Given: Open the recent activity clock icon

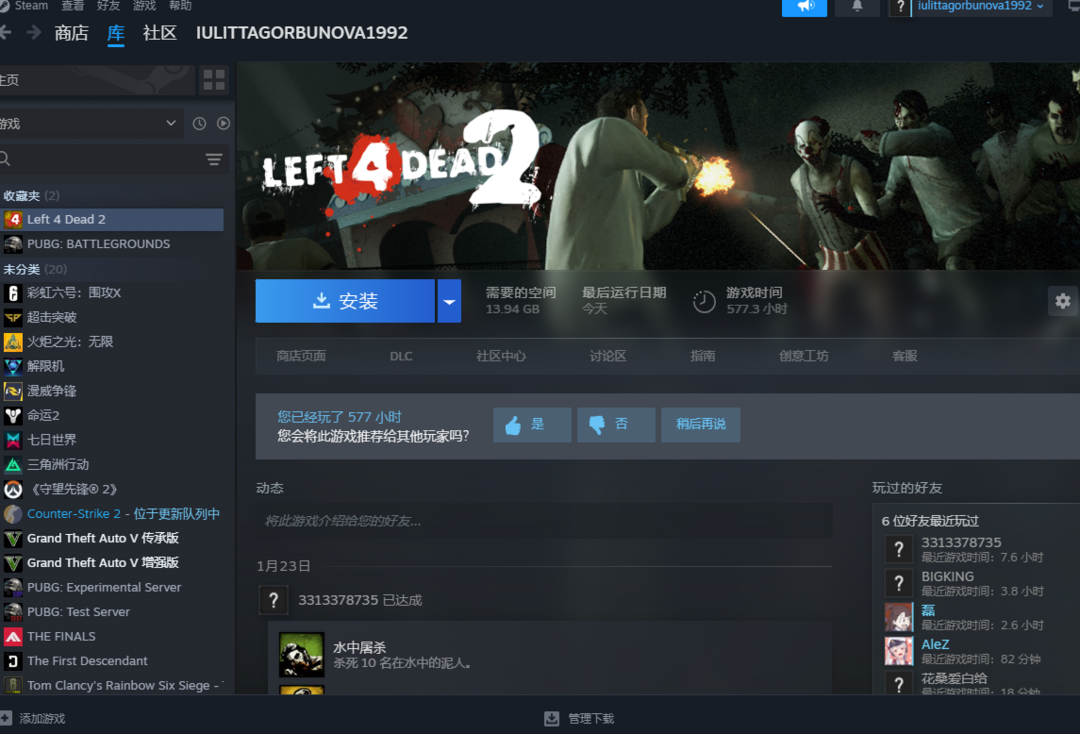Looking at the screenshot, I should point(199,123).
